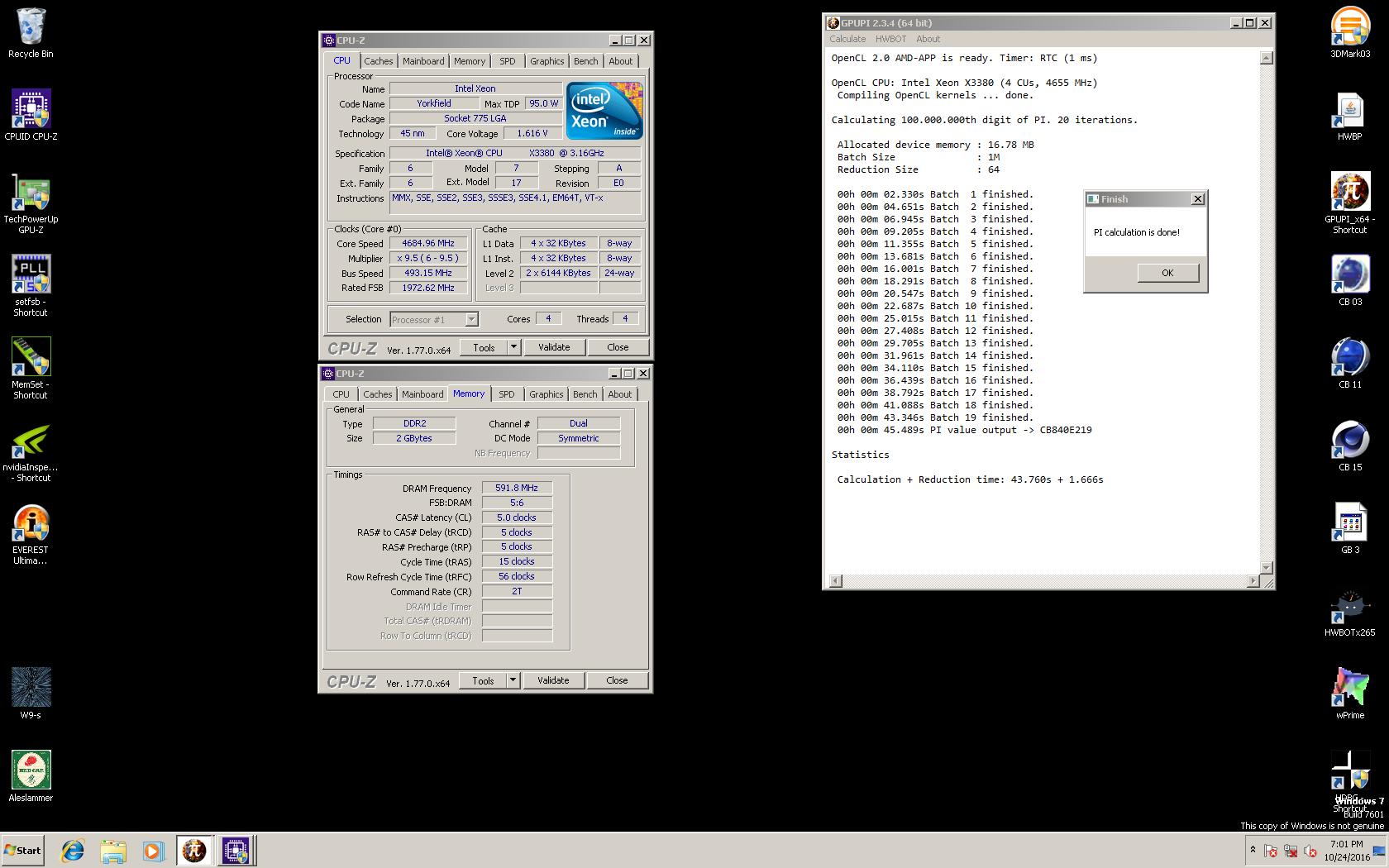The height and width of the screenshot is (868, 1389).
Task: Launch wPrime desktop icon
Action: pos(1350,694)
